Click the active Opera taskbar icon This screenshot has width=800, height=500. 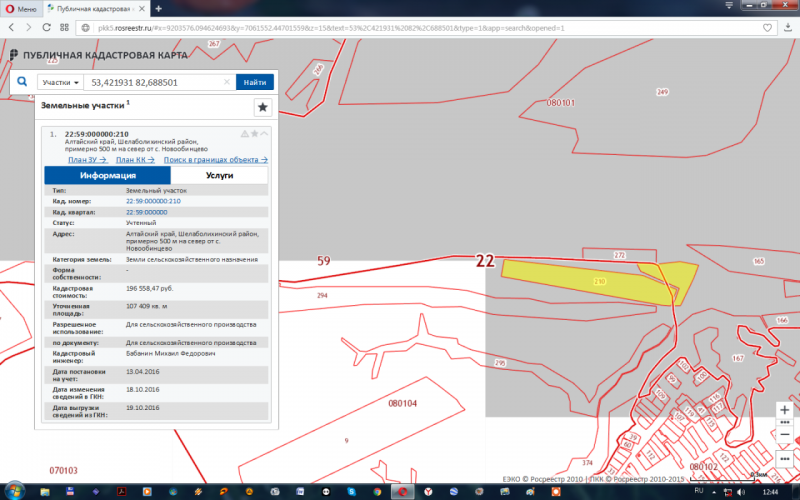(403, 492)
